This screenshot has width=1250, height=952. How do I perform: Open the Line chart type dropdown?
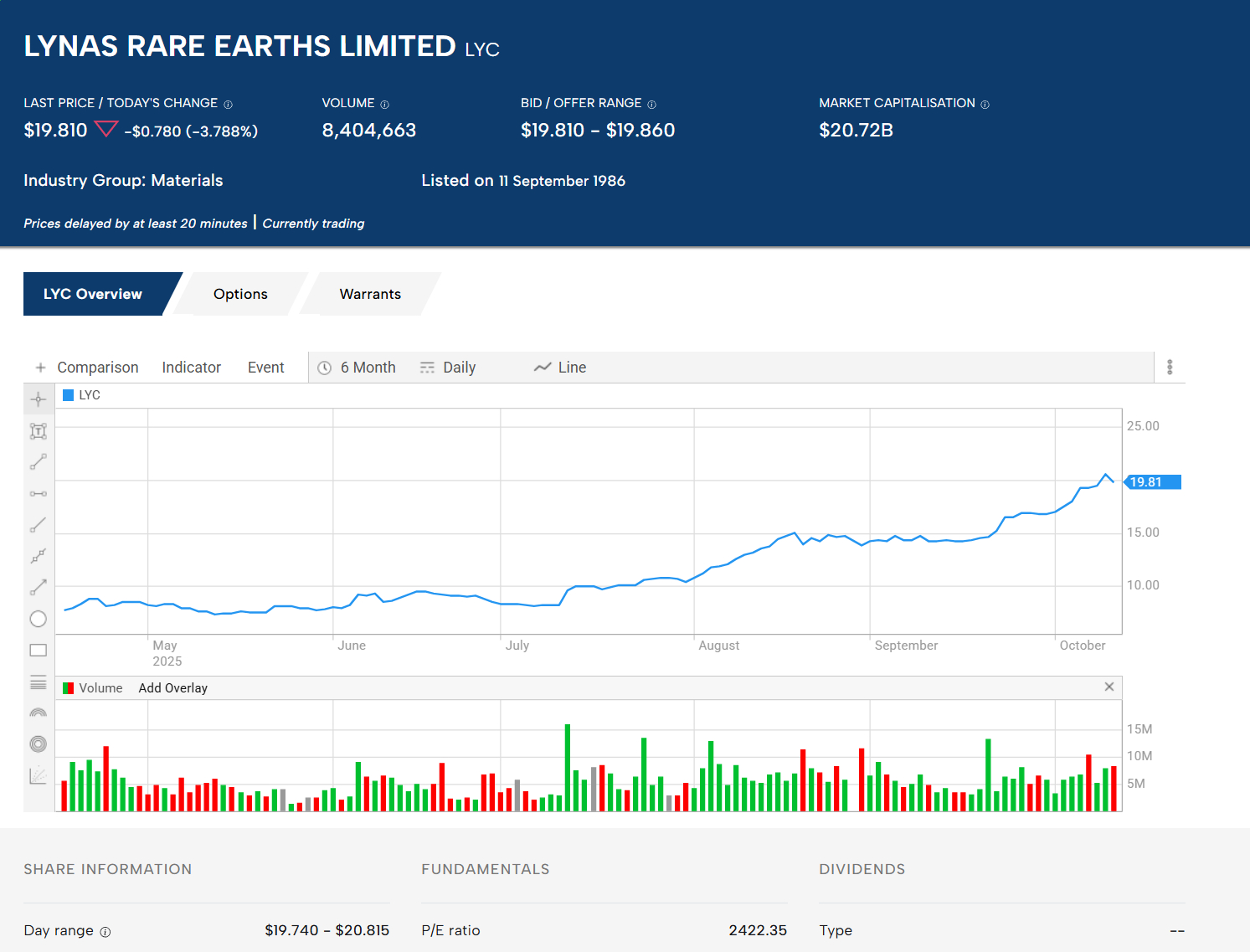coord(560,368)
